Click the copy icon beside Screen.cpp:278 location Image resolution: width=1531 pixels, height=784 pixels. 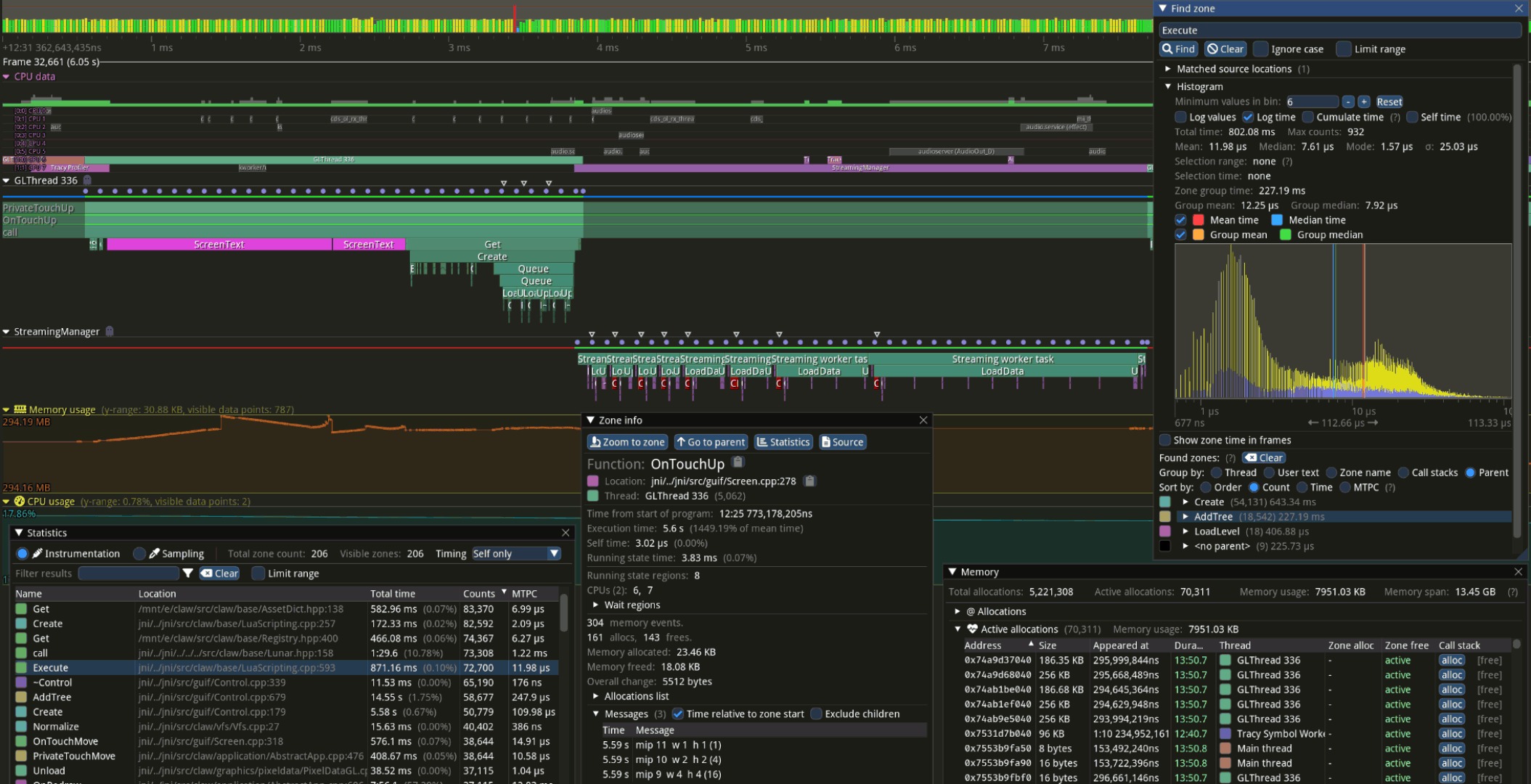[x=809, y=481]
